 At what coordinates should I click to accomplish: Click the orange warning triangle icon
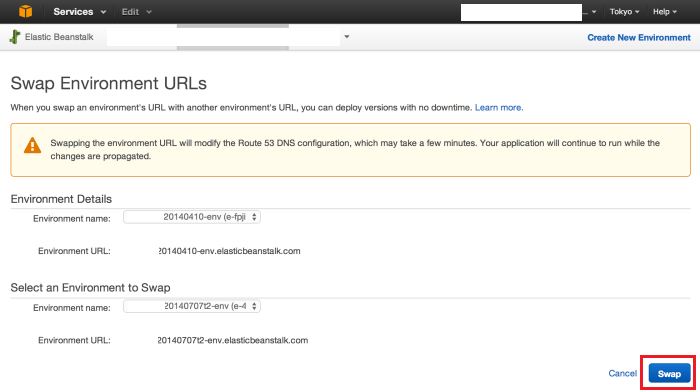coord(32,146)
